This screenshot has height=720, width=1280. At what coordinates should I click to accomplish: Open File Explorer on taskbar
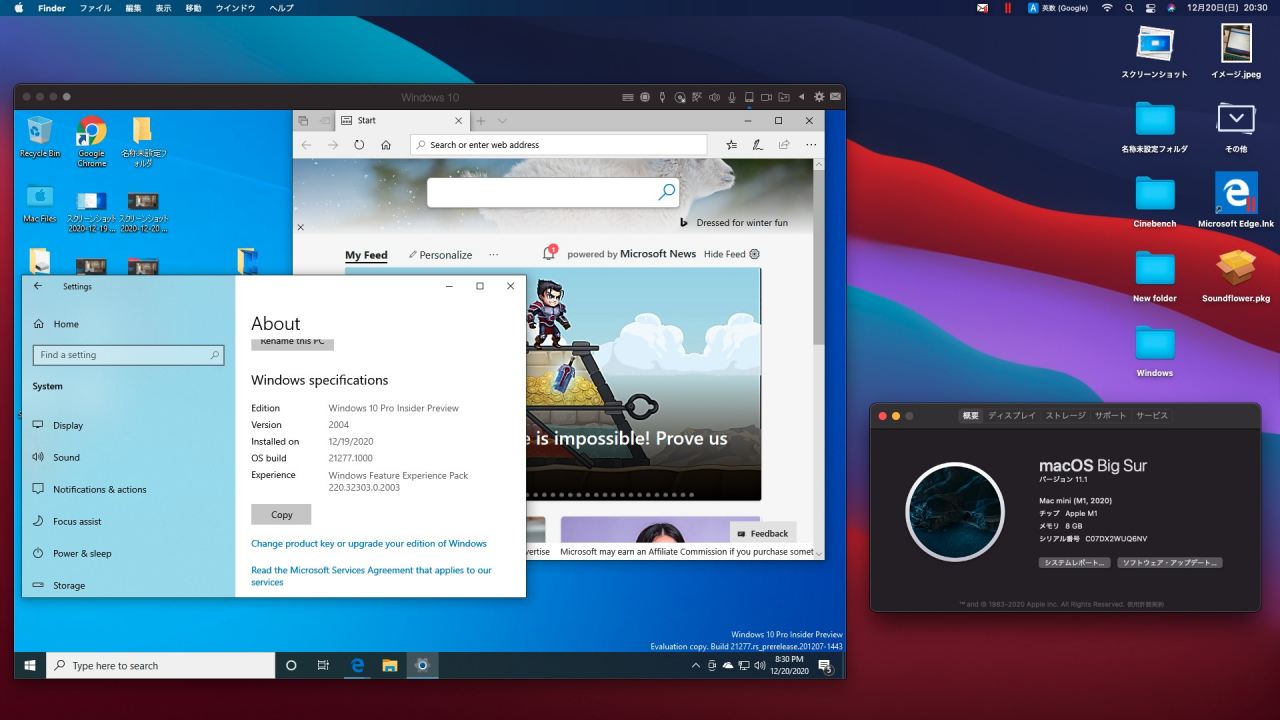390,665
